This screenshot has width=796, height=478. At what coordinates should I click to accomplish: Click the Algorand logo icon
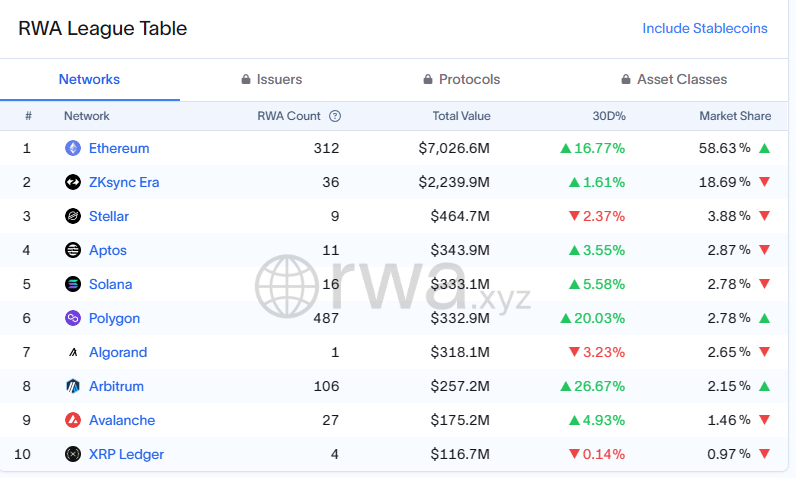pyautogui.click(x=73, y=352)
